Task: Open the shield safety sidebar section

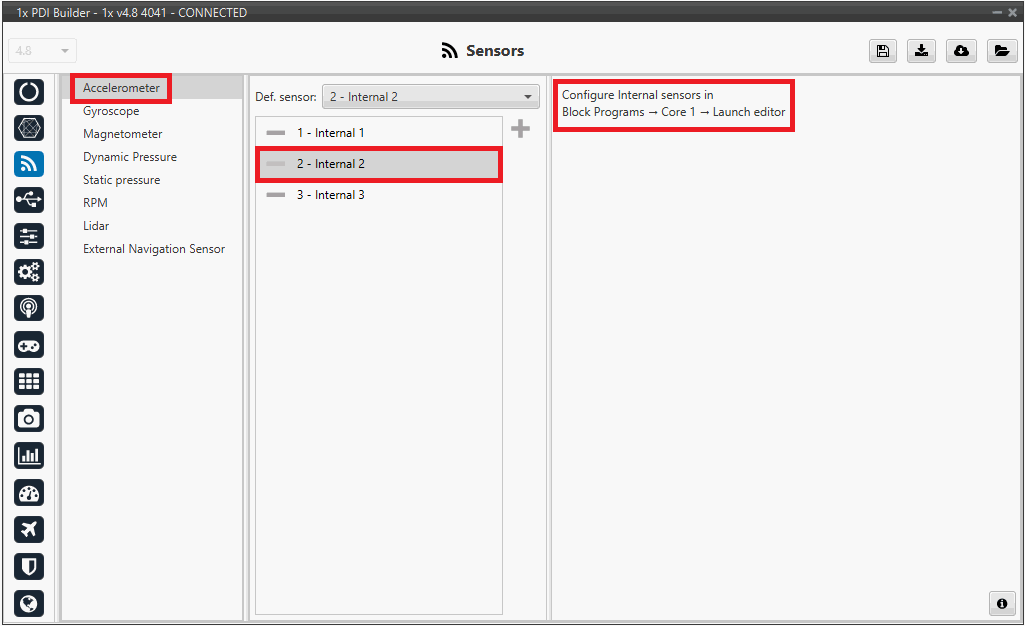Action: pyautogui.click(x=29, y=567)
